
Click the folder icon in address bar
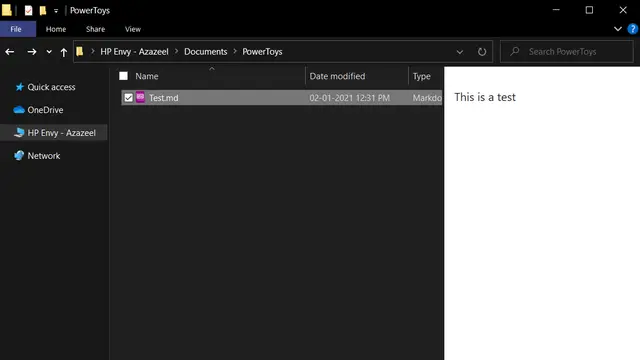click(x=80, y=51)
